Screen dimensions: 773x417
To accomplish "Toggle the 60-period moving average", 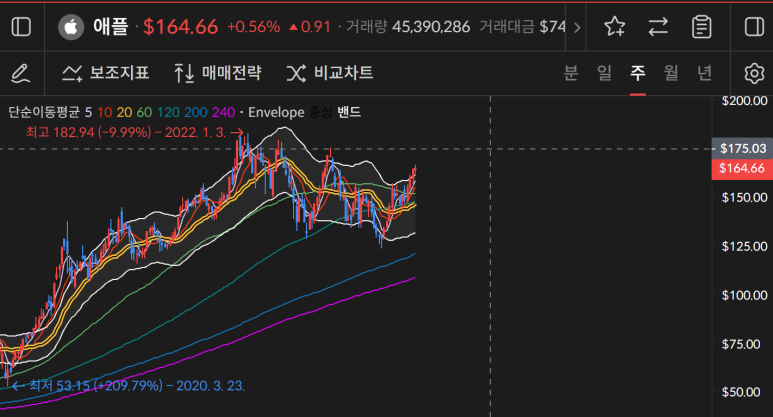I will pos(144,112).
